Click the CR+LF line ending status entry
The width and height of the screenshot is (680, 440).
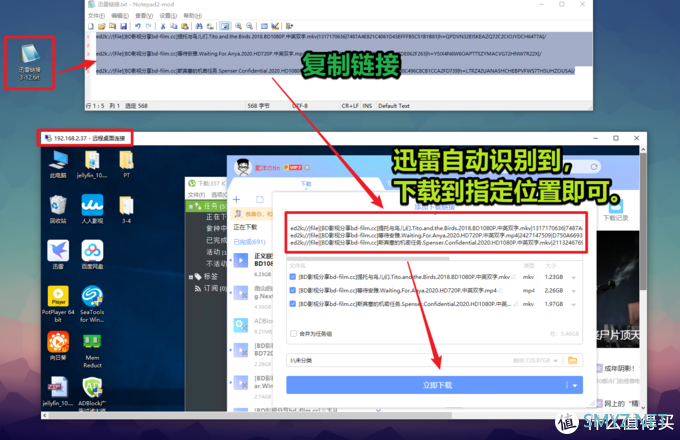pyautogui.click(x=350, y=106)
